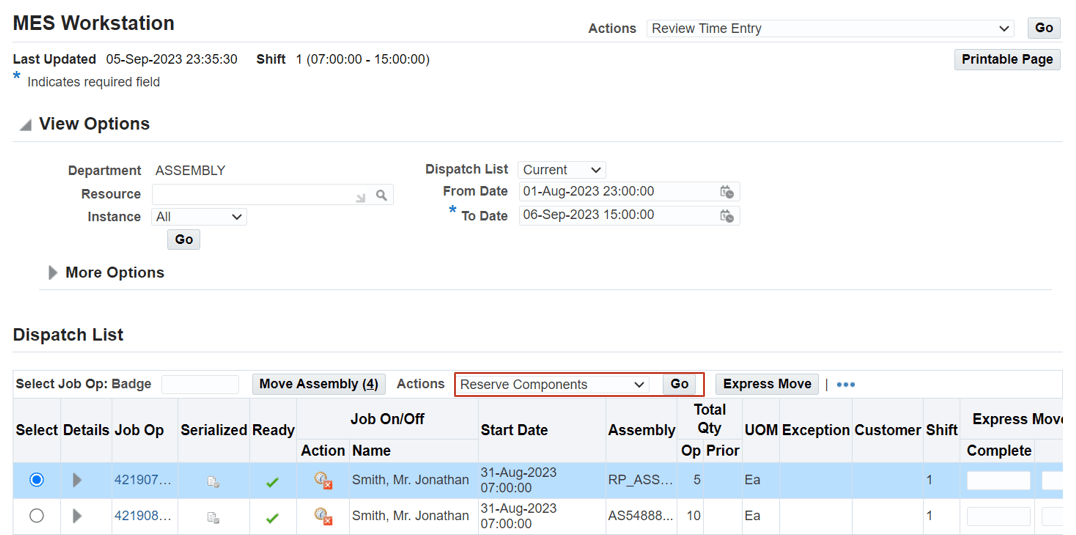Click the 1 (07:00:00 - 15:00:00) Shift value
The width and height of the screenshot is (1076, 535).
point(362,60)
